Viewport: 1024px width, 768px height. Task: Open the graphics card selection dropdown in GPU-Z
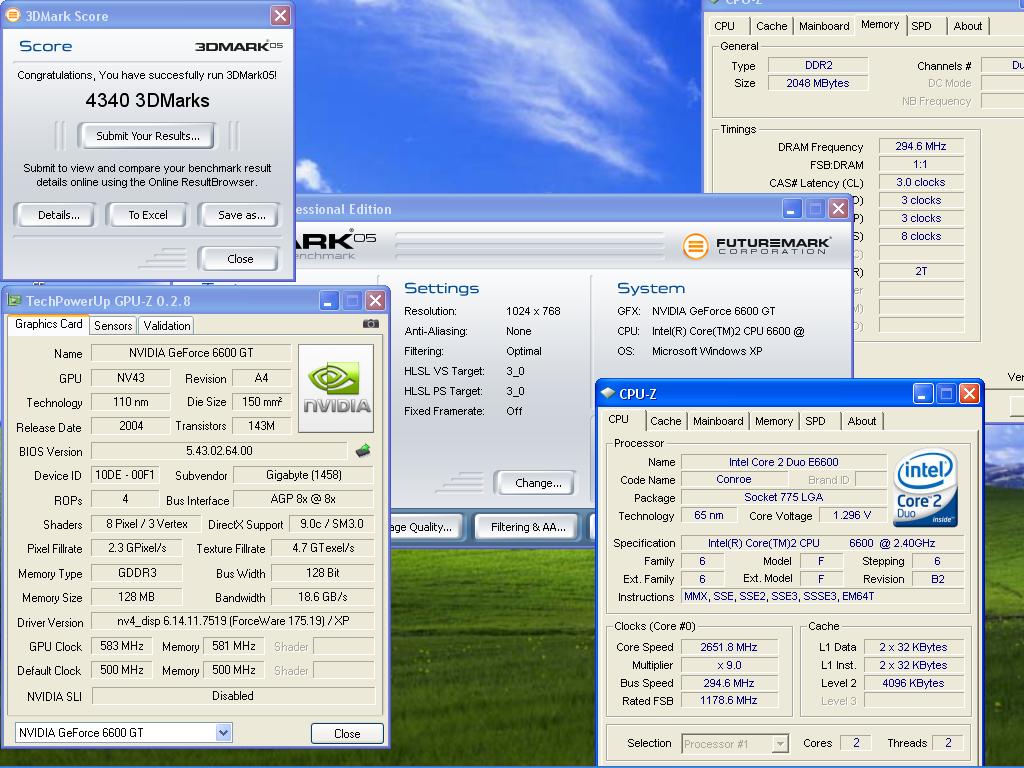223,733
